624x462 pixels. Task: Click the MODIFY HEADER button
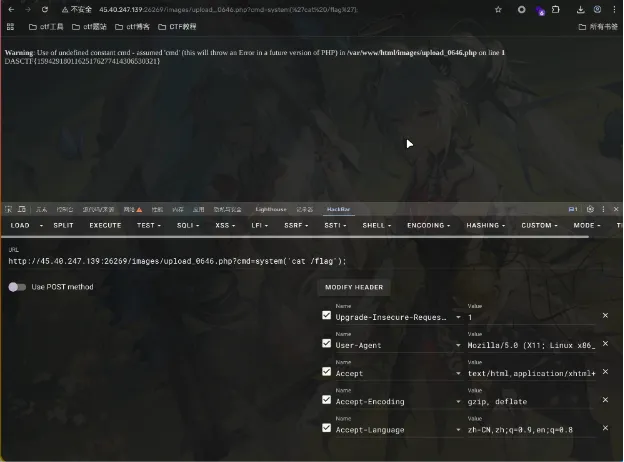pyautogui.click(x=354, y=287)
